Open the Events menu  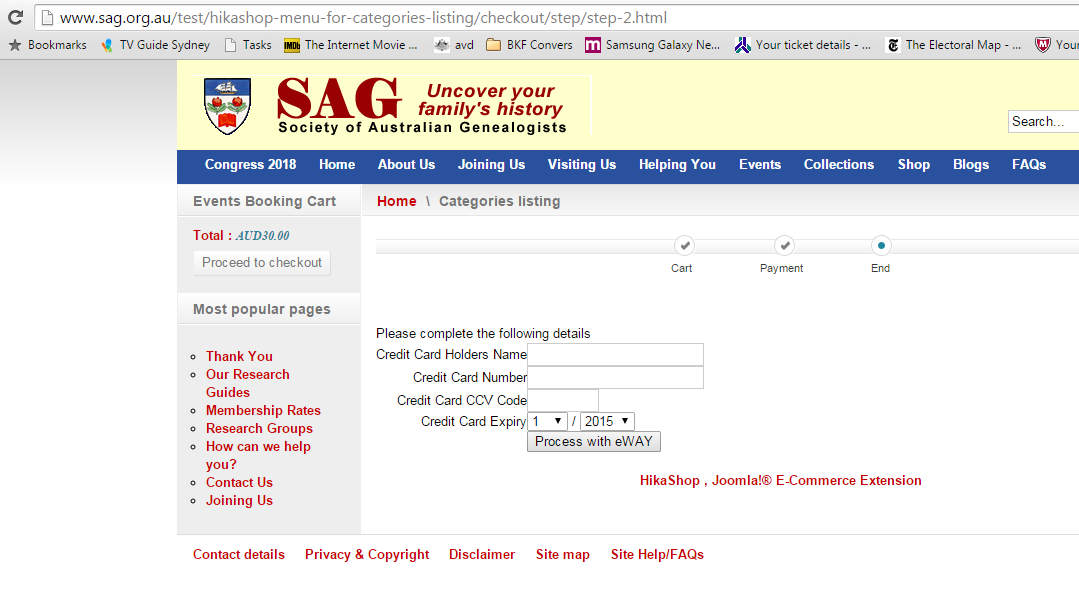click(760, 165)
